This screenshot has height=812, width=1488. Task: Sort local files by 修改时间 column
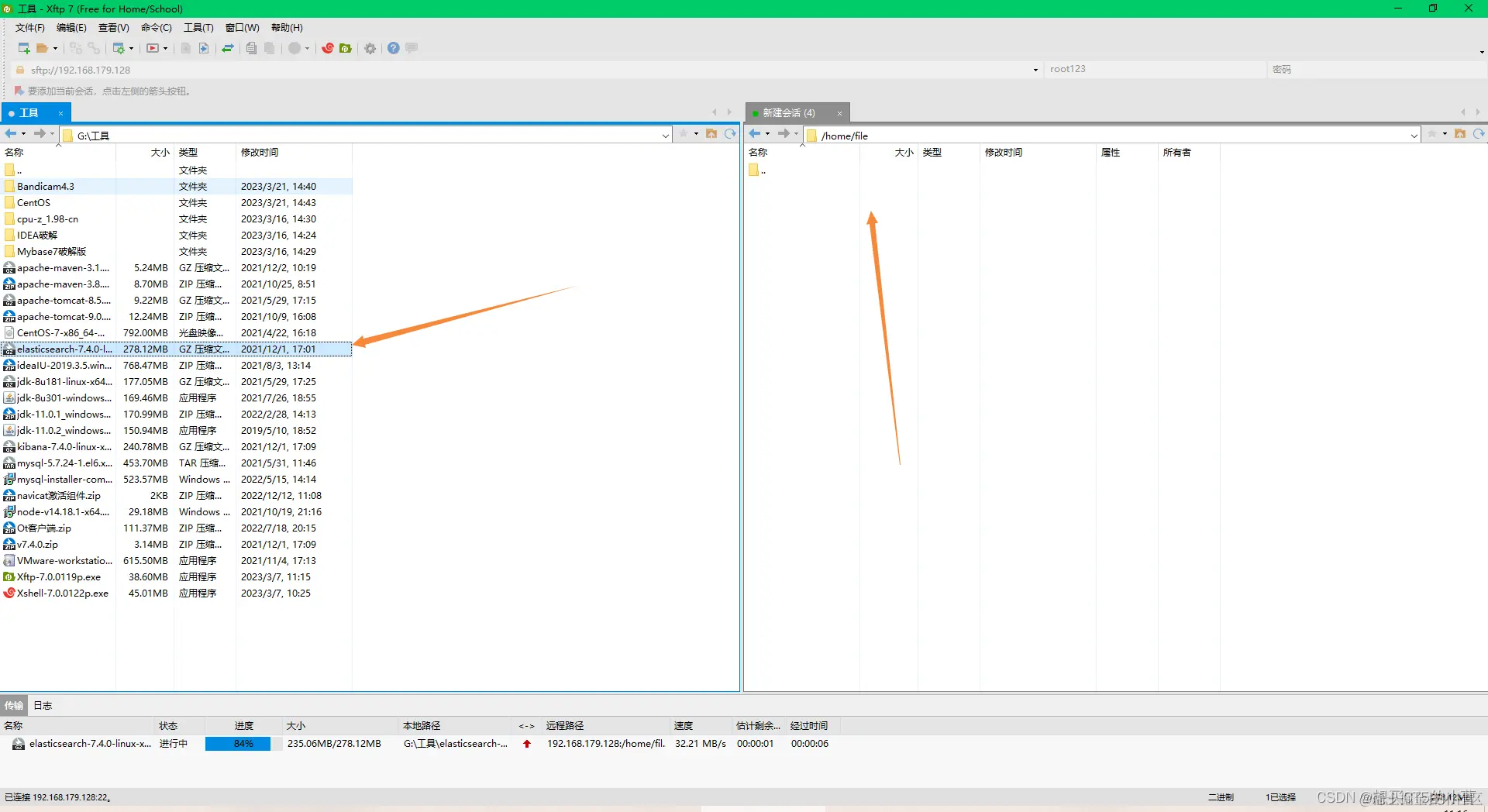[294, 153]
